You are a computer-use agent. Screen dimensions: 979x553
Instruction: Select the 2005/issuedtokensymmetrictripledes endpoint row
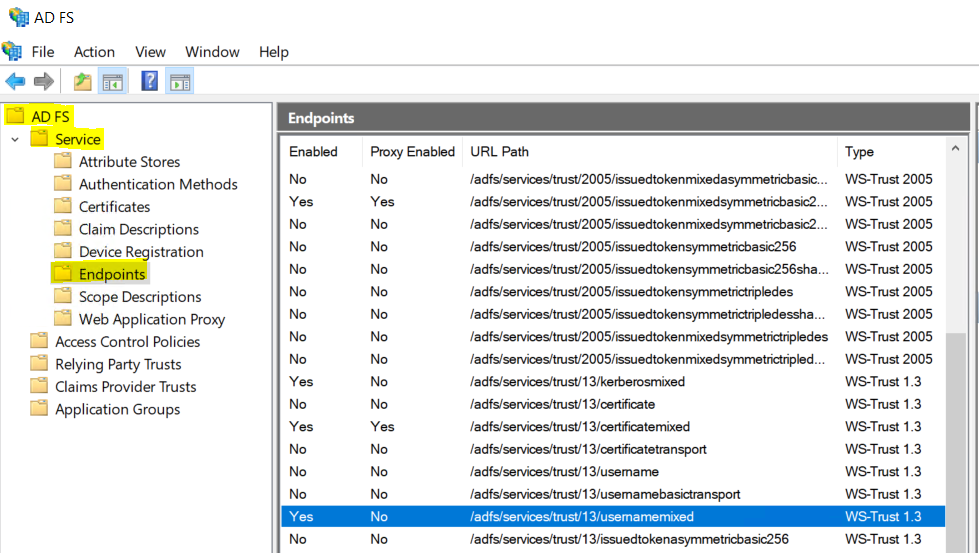click(x=612, y=291)
